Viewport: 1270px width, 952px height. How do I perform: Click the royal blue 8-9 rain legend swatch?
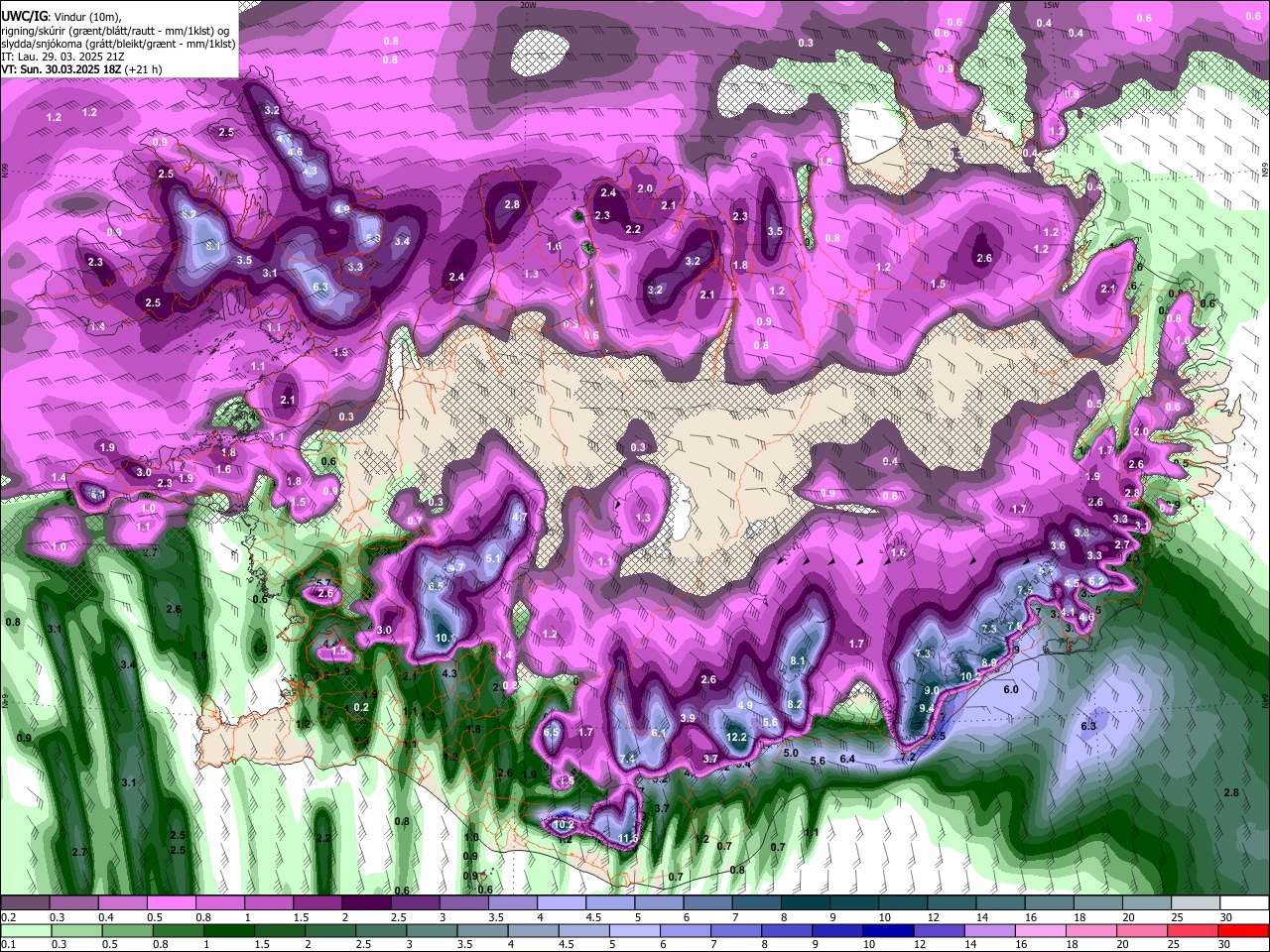(788, 930)
